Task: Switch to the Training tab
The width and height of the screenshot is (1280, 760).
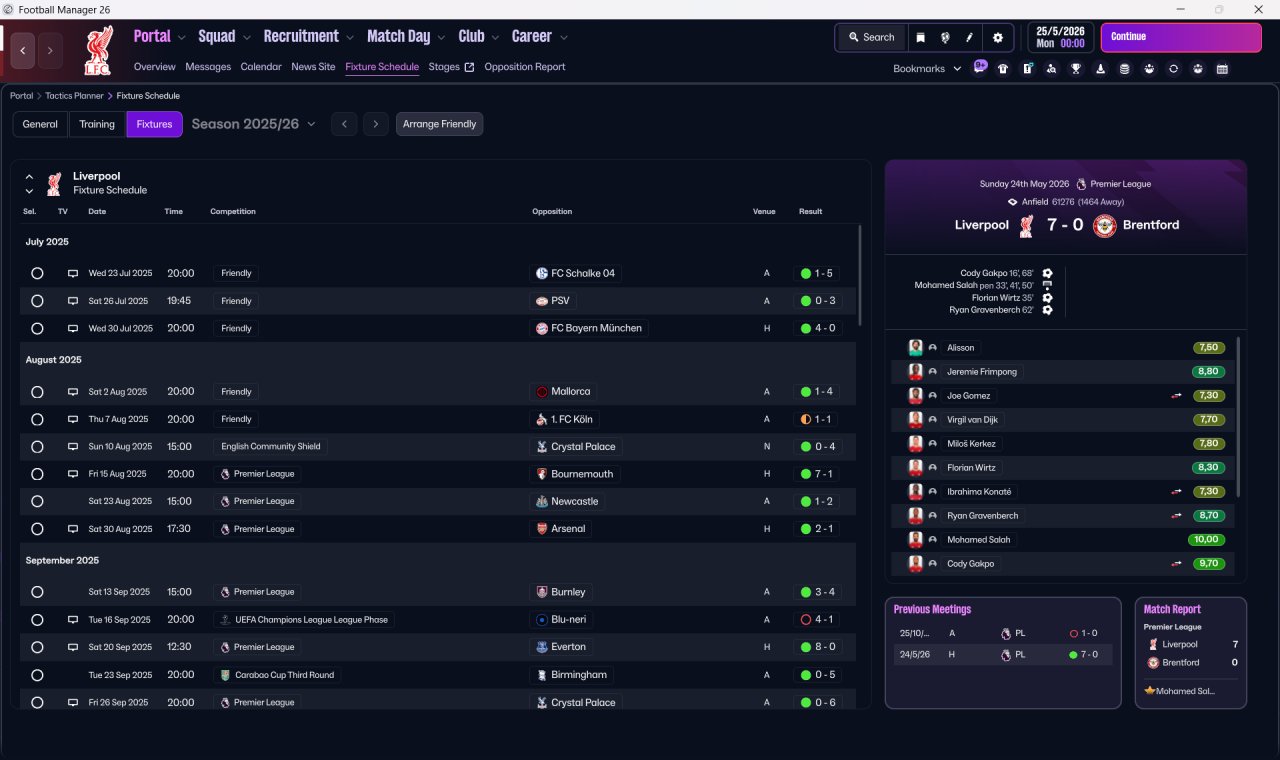Action: [x=97, y=124]
